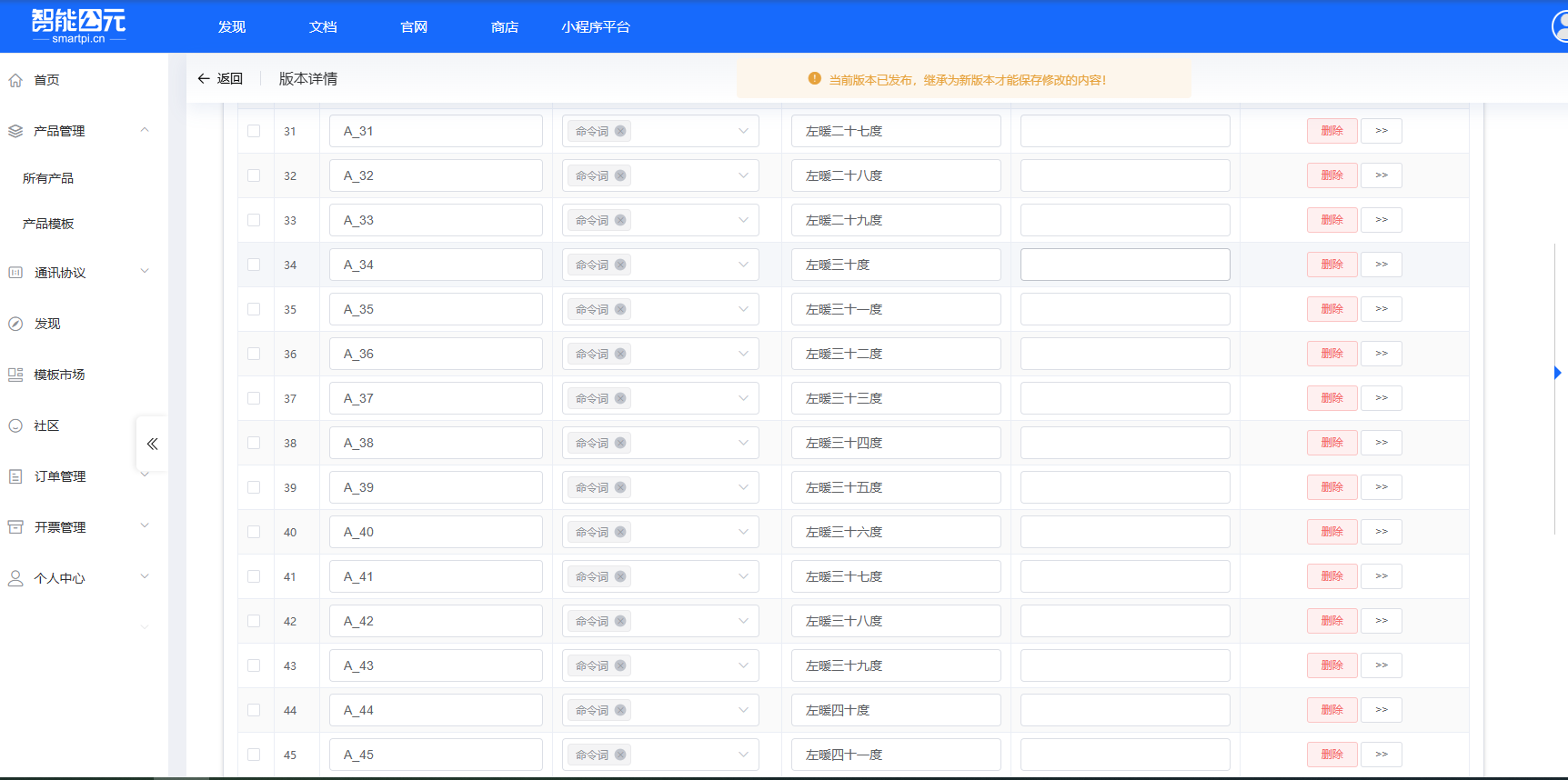Viewport: 1568px width, 780px height.
Task: Click the >> button in row 42
Action: (1381, 621)
